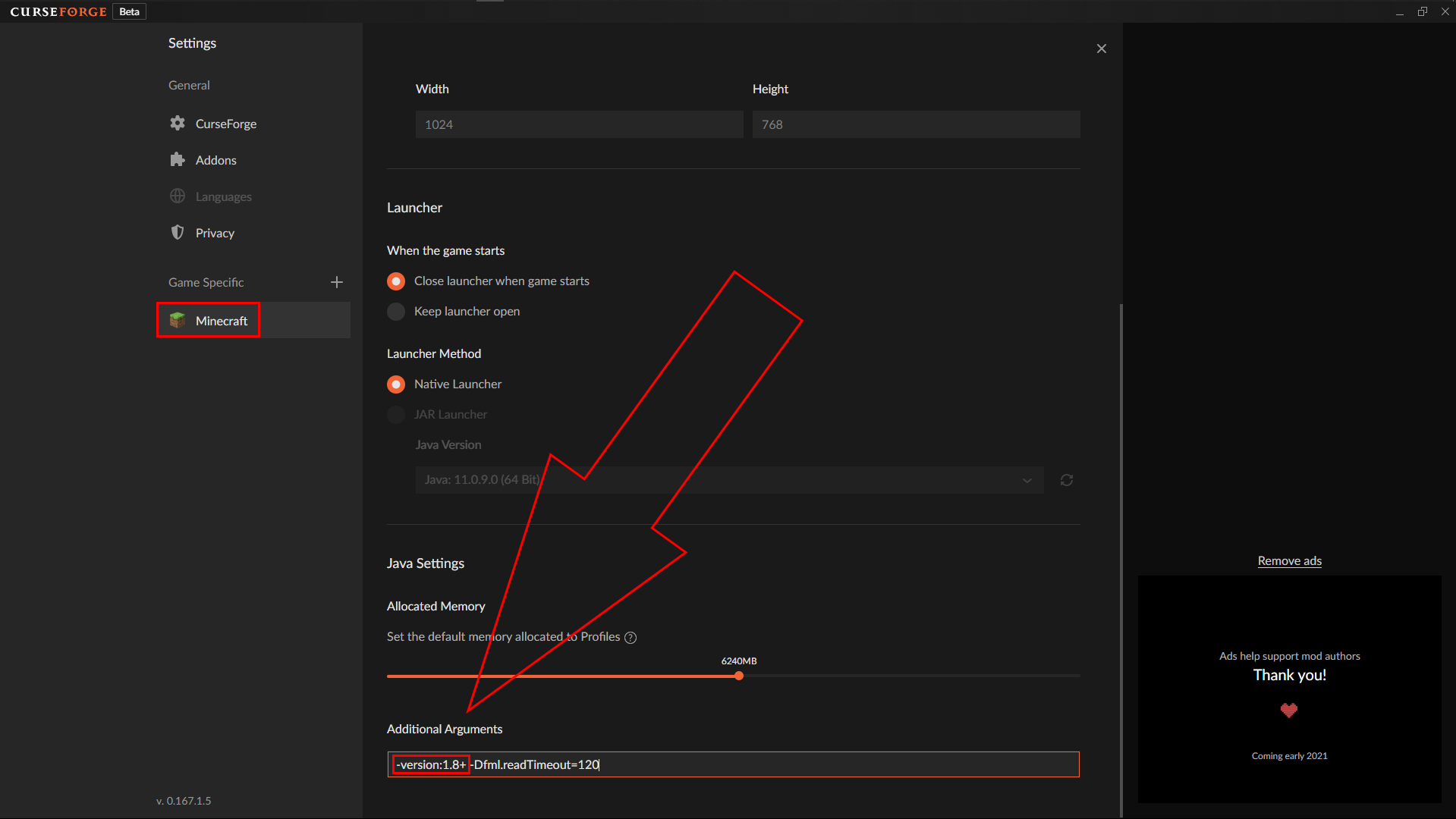Click the allocated memory slider handle
This screenshot has height=819, width=1456.
pos(739,676)
